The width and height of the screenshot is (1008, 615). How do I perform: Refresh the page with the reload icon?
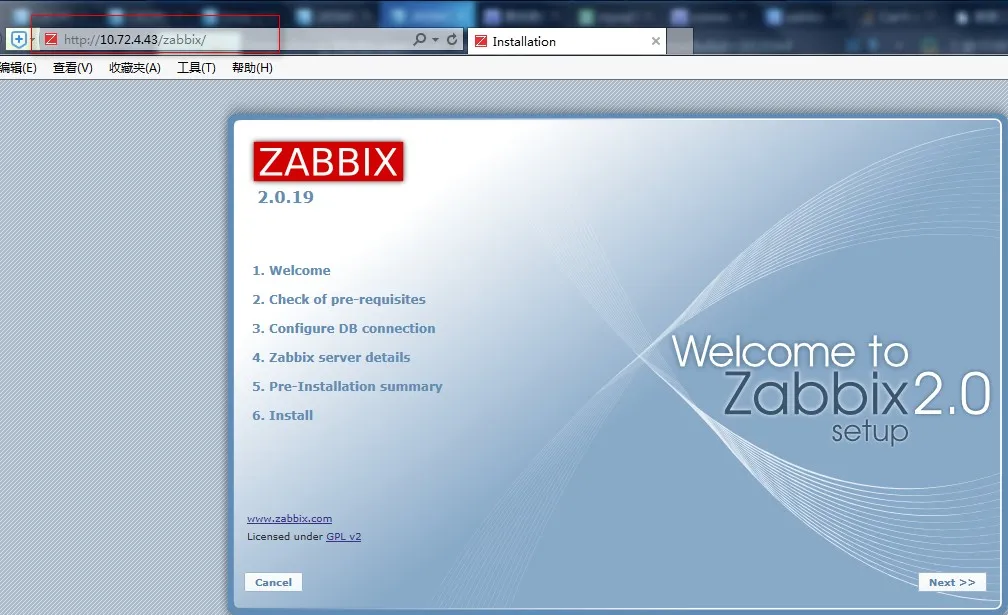tap(452, 40)
